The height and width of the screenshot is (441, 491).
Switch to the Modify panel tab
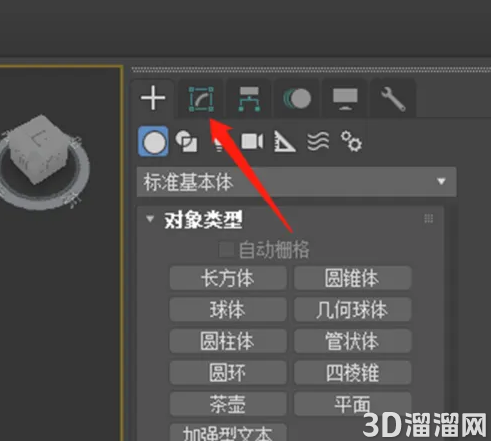tap(201, 99)
